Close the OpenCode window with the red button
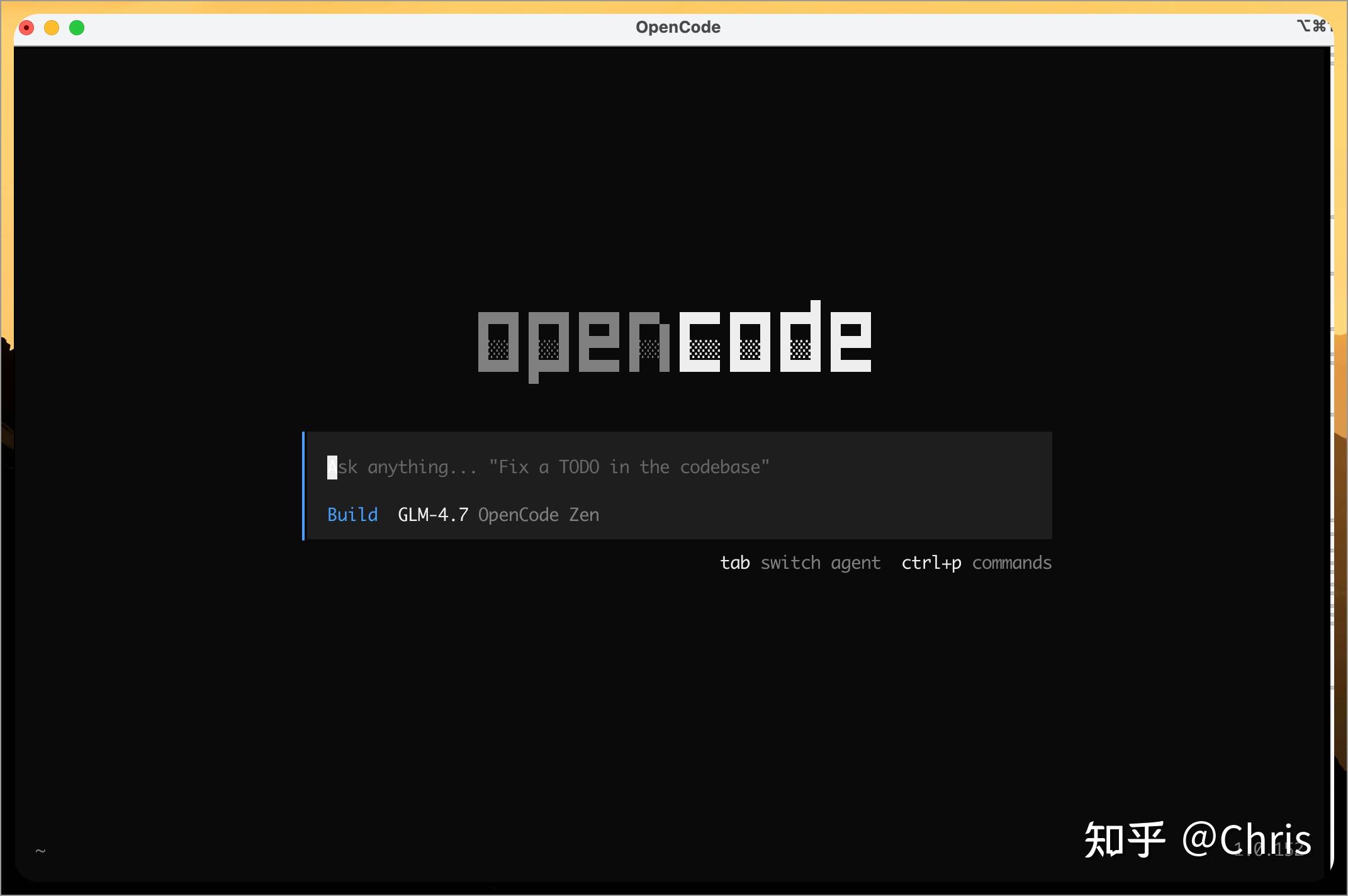Image resolution: width=1348 pixels, height=896 pixels. (26, 28)
